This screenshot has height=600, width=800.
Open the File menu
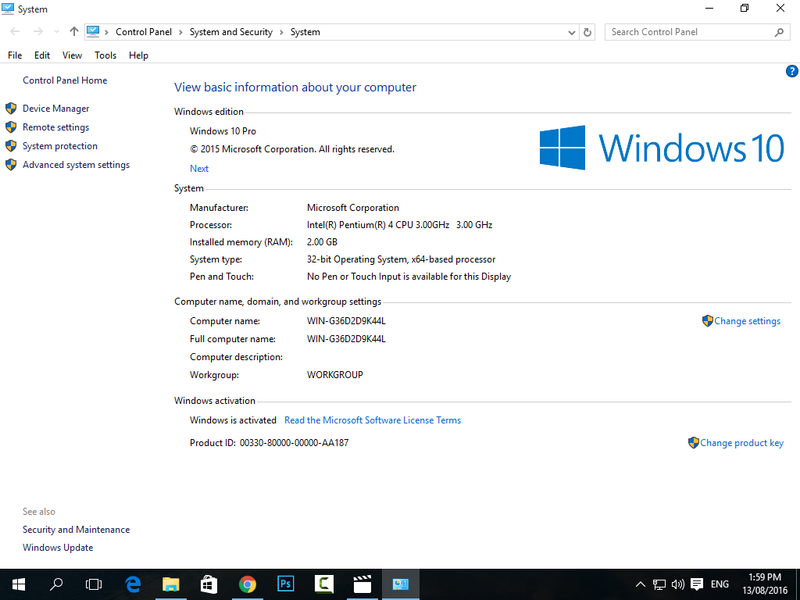pyautogui.click(x=15, y=55)
